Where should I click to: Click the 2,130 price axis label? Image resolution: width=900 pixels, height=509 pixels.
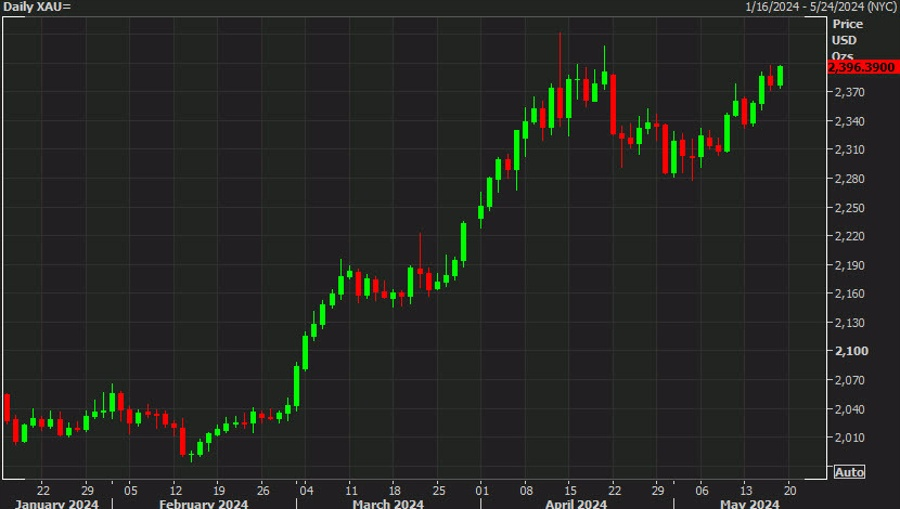[849, 323]
